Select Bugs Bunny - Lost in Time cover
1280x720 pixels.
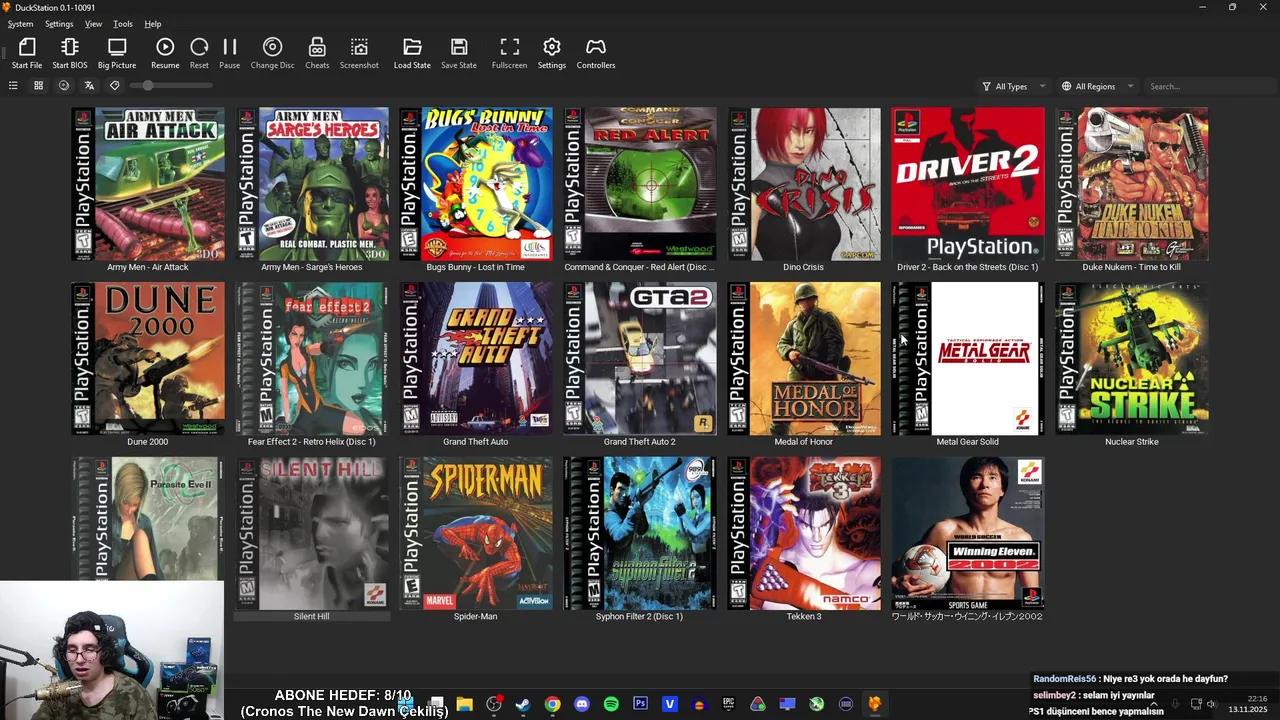coord(476,184)
